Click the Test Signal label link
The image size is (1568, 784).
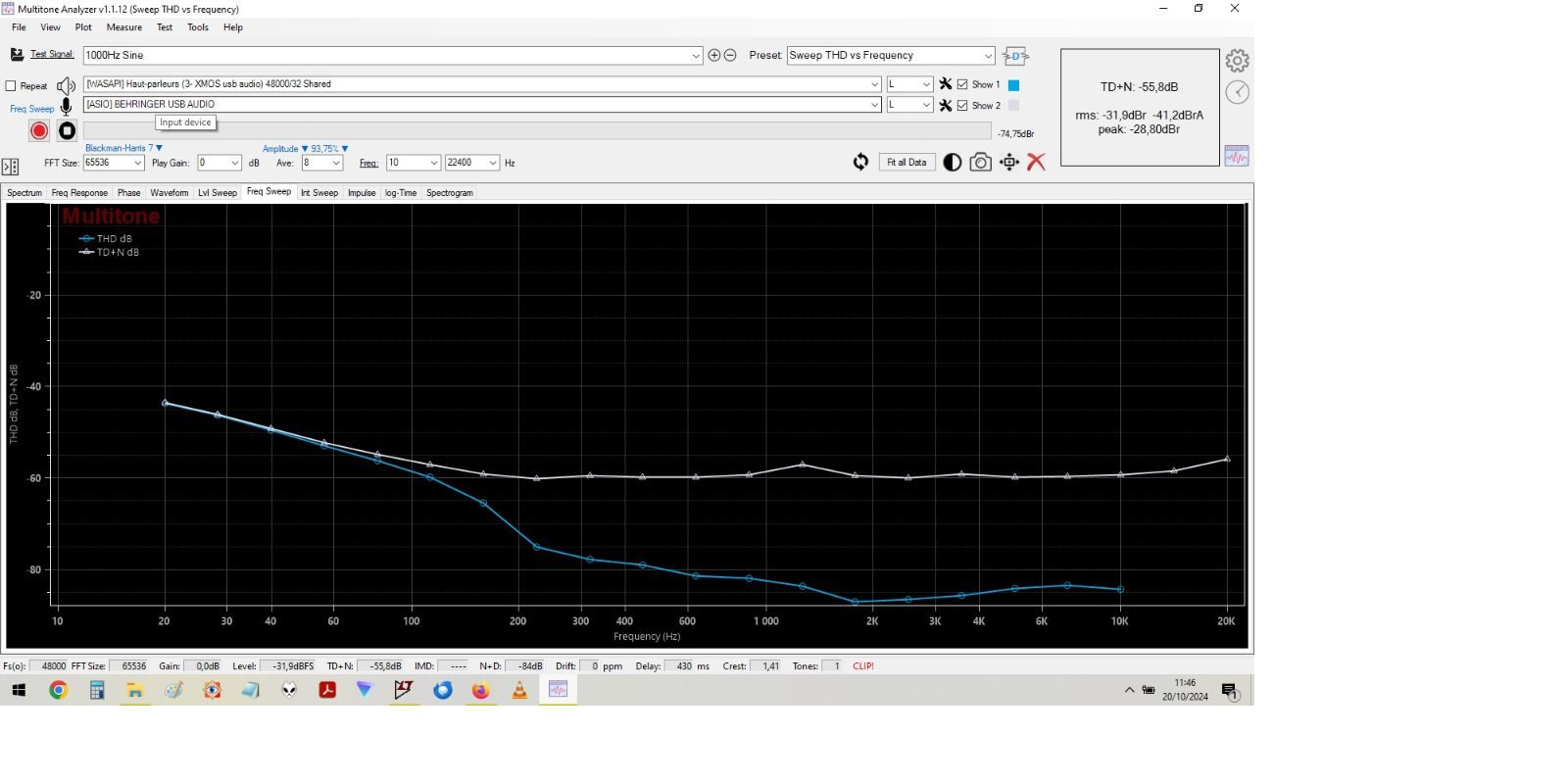click(52, 55)
